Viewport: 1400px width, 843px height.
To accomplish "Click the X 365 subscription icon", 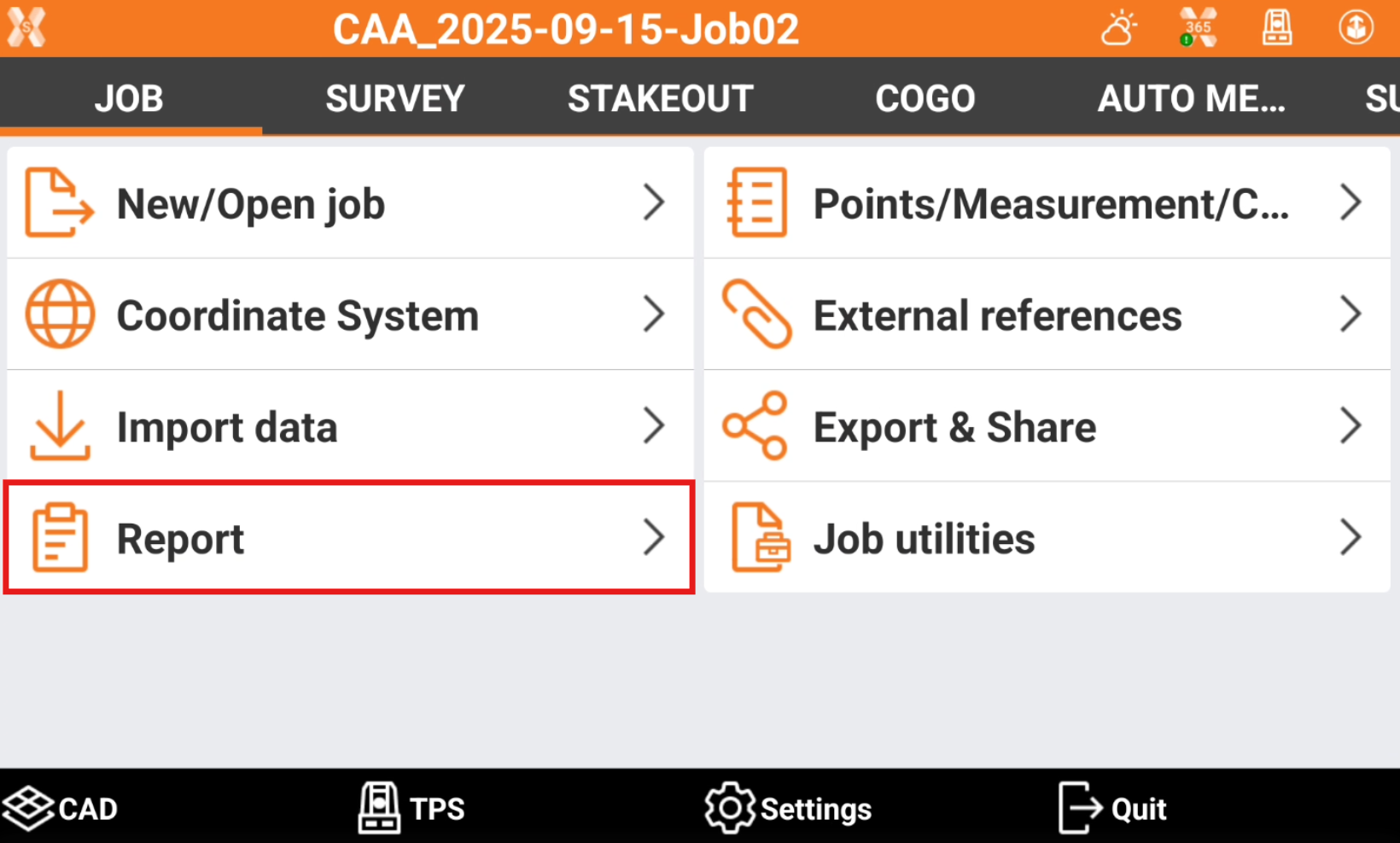I will (x=1198, y=28).
